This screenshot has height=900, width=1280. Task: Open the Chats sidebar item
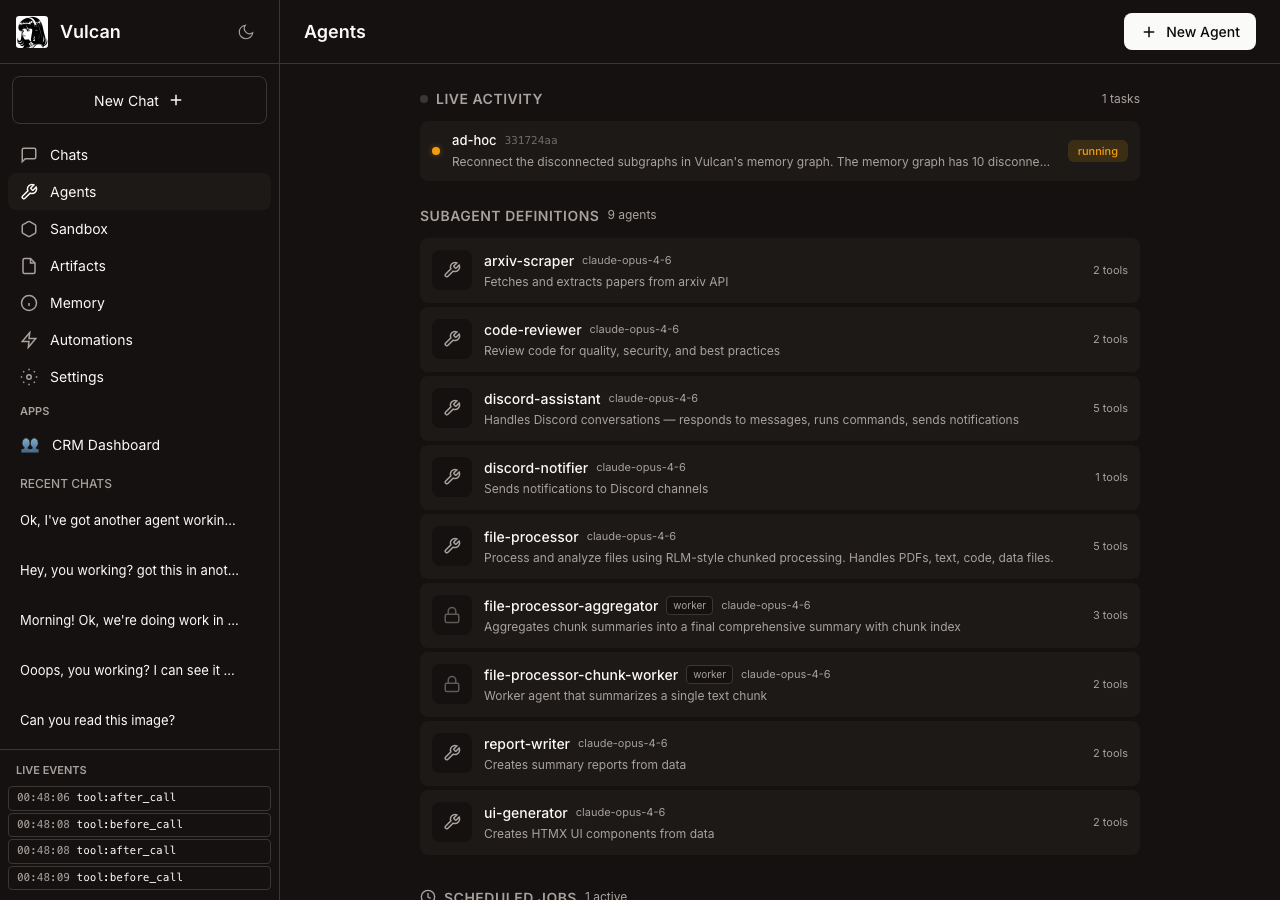click(x=69, y=155)
